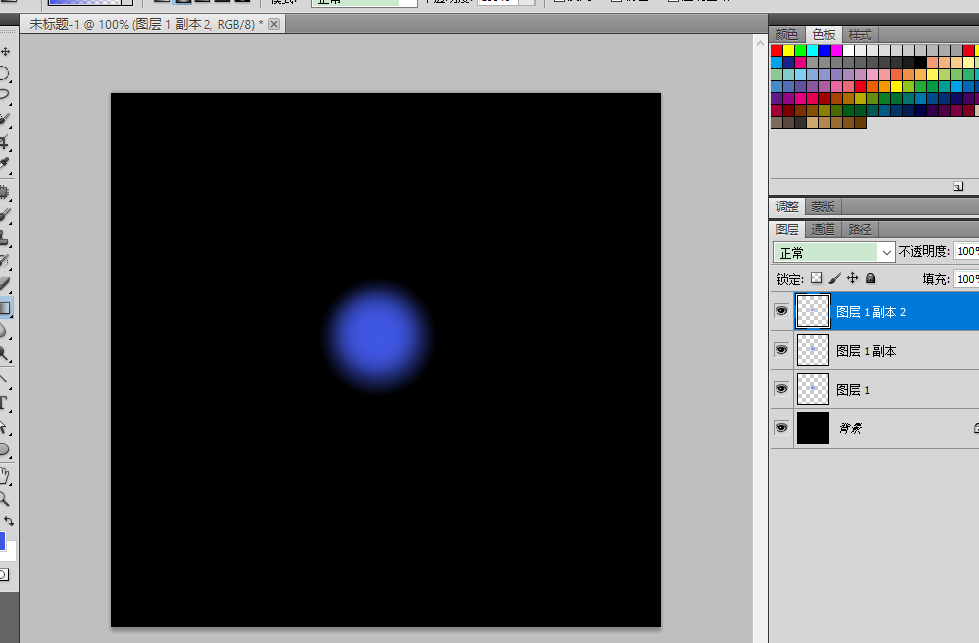The image size is (979, 643).
Task: Open the layer blend mode dropdown
Action: tap(834, 252)
